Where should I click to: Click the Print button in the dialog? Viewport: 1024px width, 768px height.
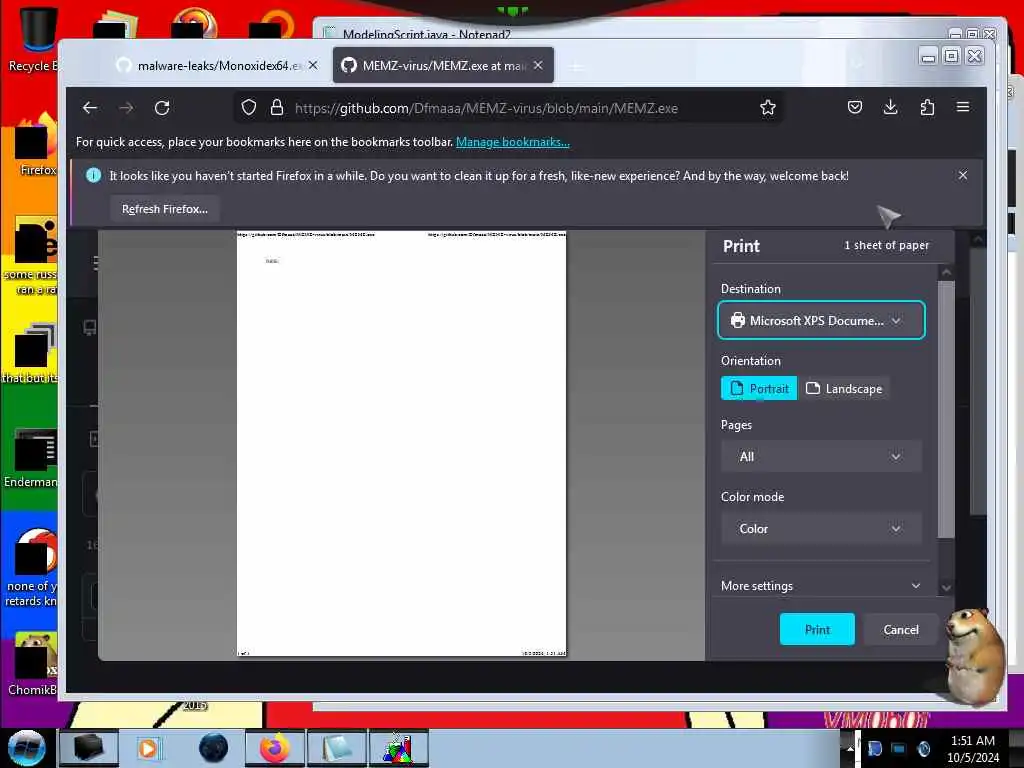[817, 629]
